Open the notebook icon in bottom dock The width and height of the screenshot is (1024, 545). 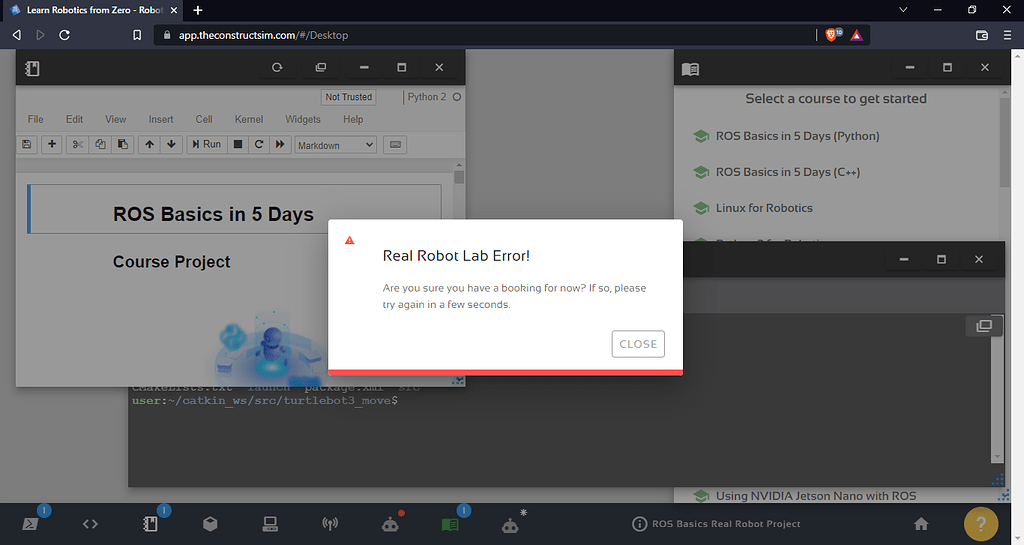(150, 523)
